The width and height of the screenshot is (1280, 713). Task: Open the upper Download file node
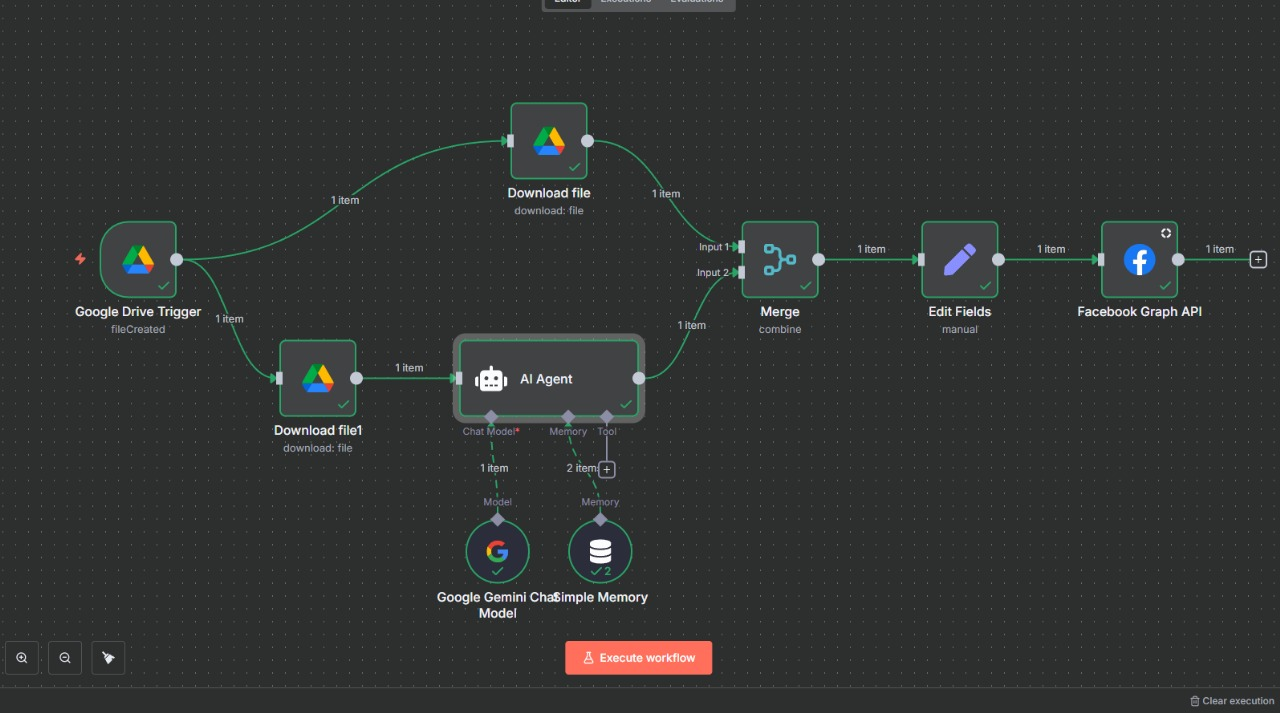click(548, 141)
